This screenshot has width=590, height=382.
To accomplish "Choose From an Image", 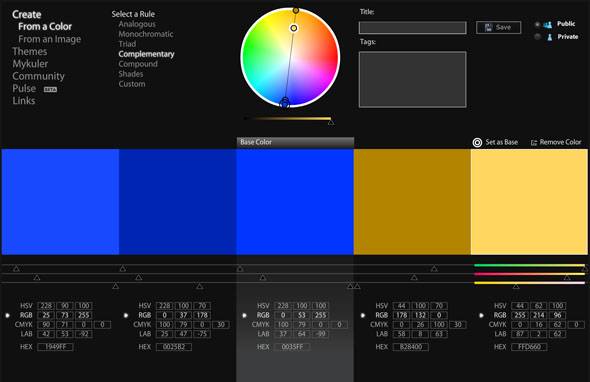I will click(49, 39).
